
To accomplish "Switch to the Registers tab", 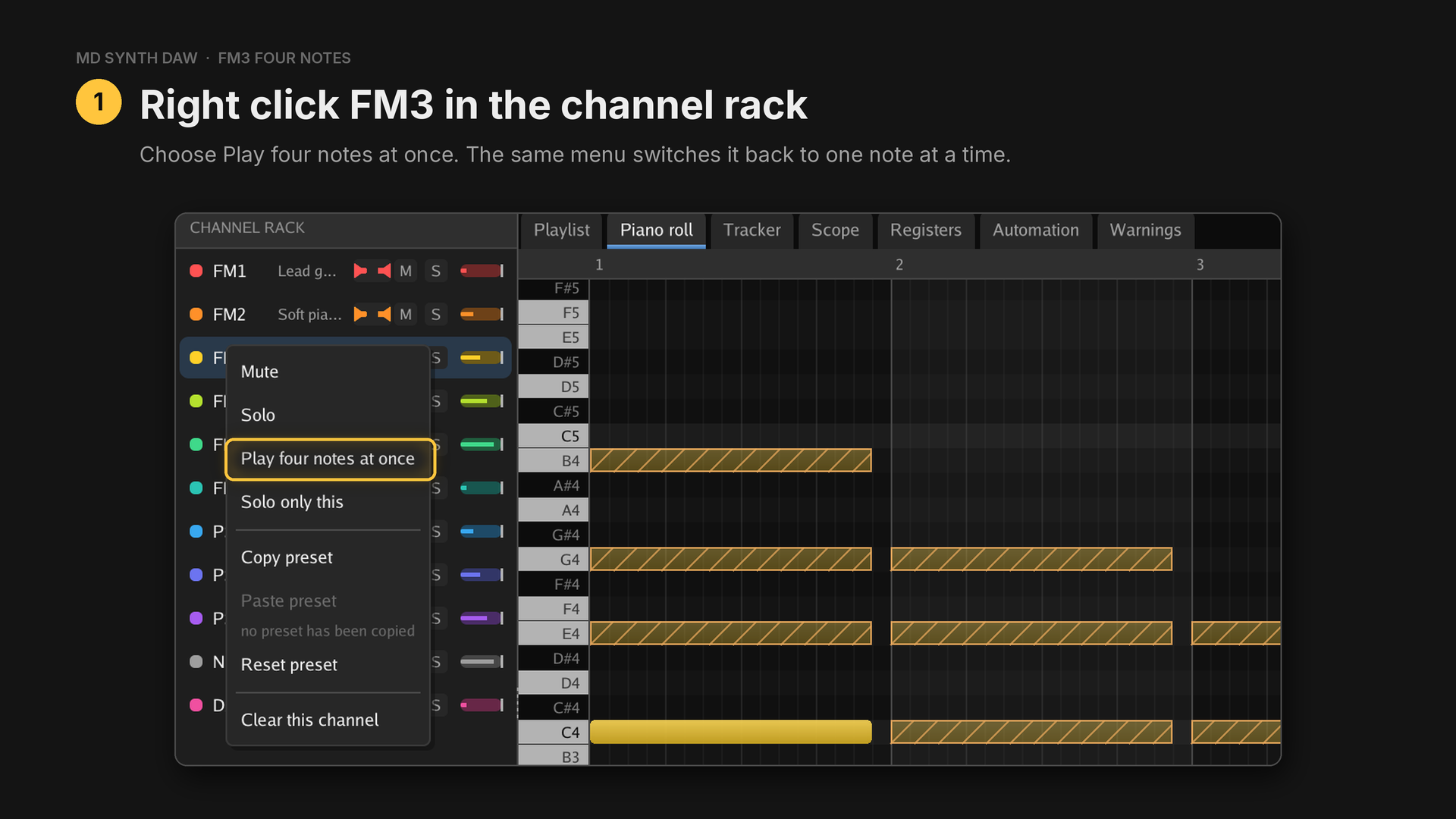I will tap(925, 231).
